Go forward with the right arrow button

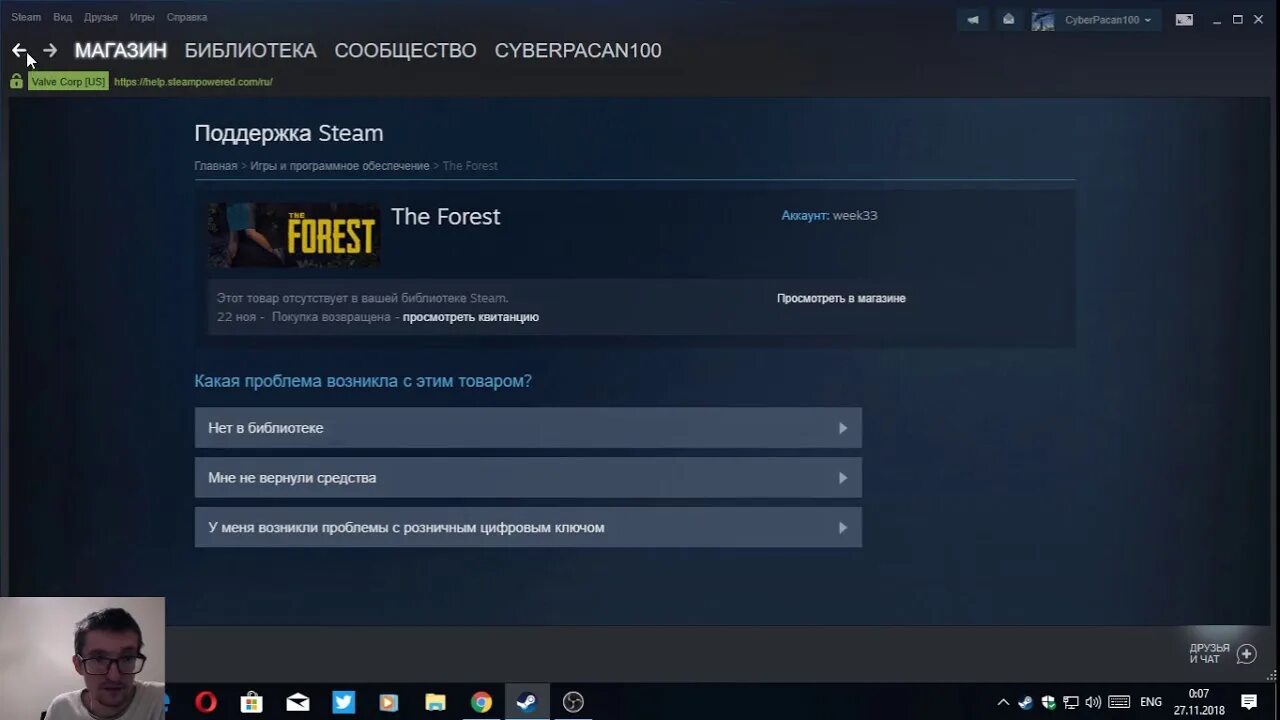(50, 50)
